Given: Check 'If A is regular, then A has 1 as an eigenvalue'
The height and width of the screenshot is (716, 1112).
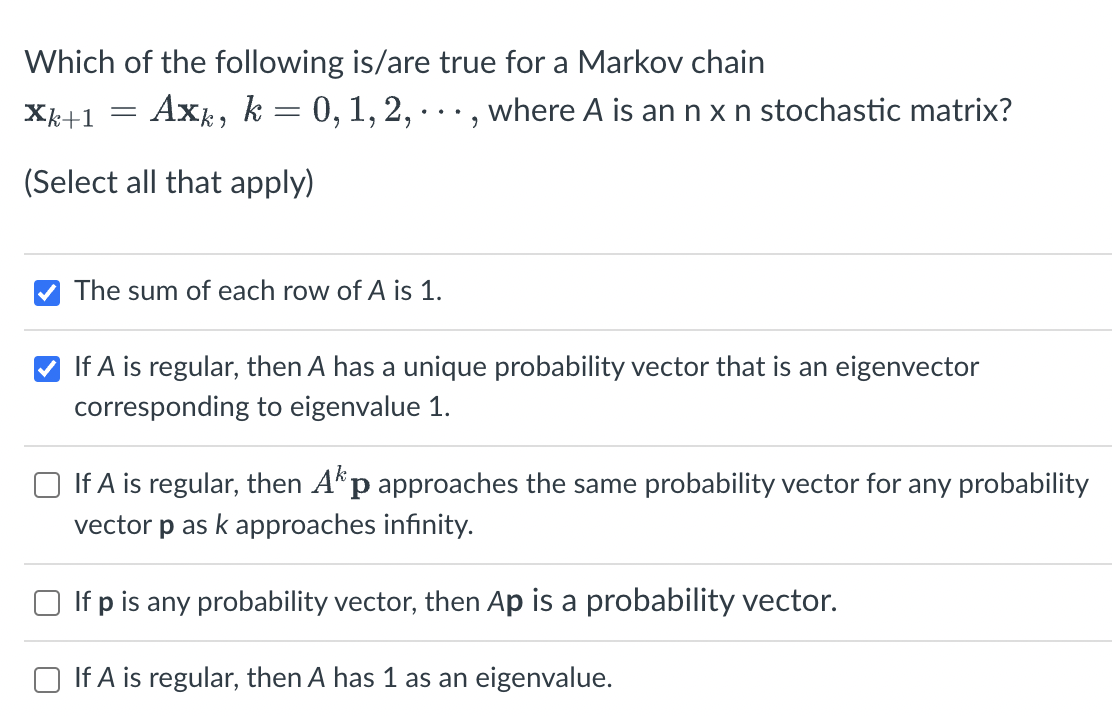Looking at the screenshot, I should tap(46, 678).
